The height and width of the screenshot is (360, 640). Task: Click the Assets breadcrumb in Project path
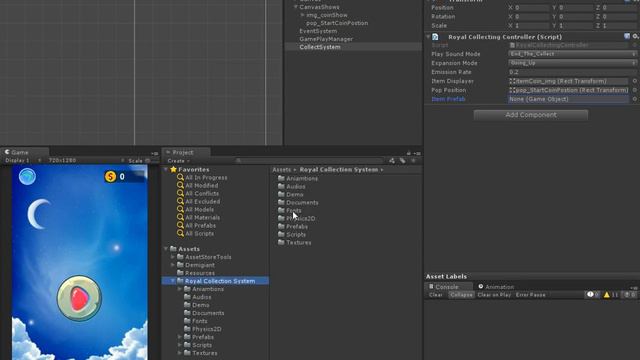click(x=282, y=169)
